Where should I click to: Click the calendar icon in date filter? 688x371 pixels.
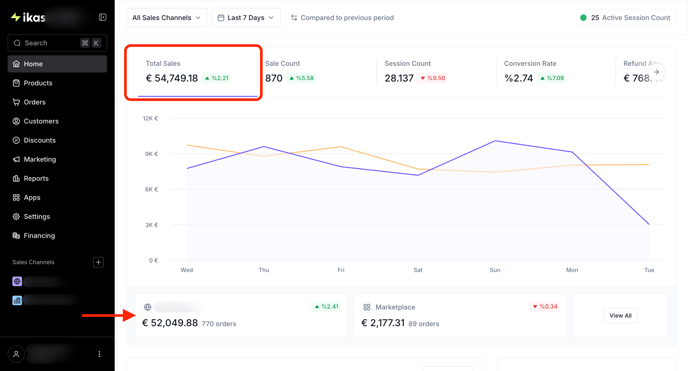click(x=221, y=18)
